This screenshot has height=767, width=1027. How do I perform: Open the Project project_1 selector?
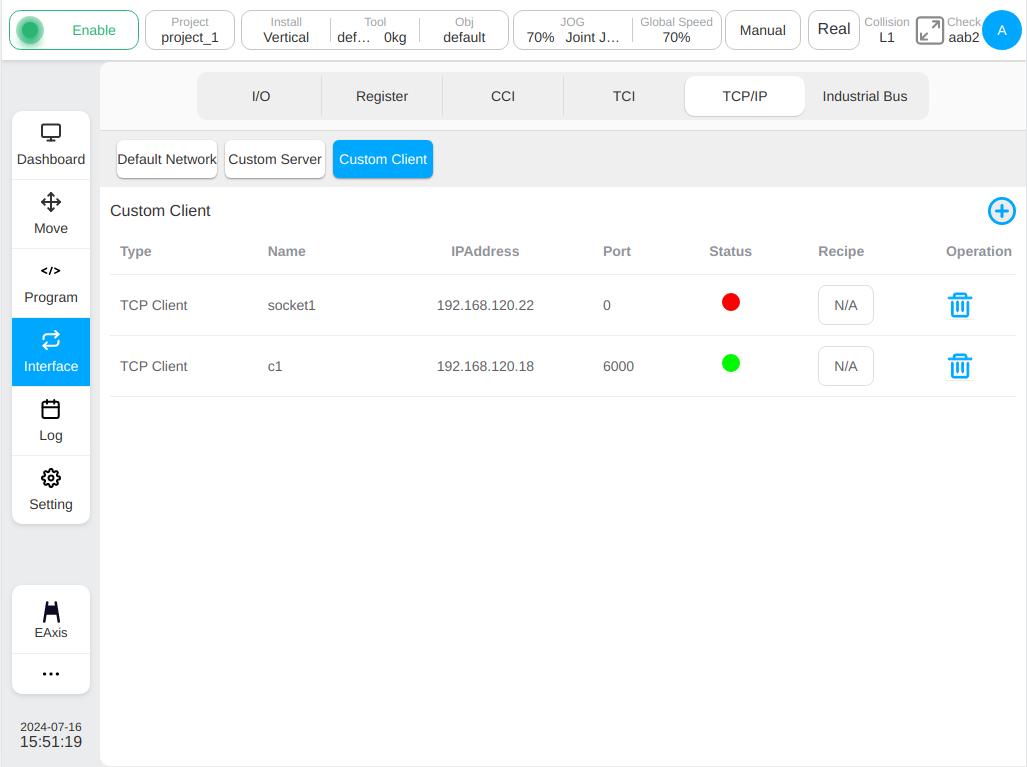[190, 30]
